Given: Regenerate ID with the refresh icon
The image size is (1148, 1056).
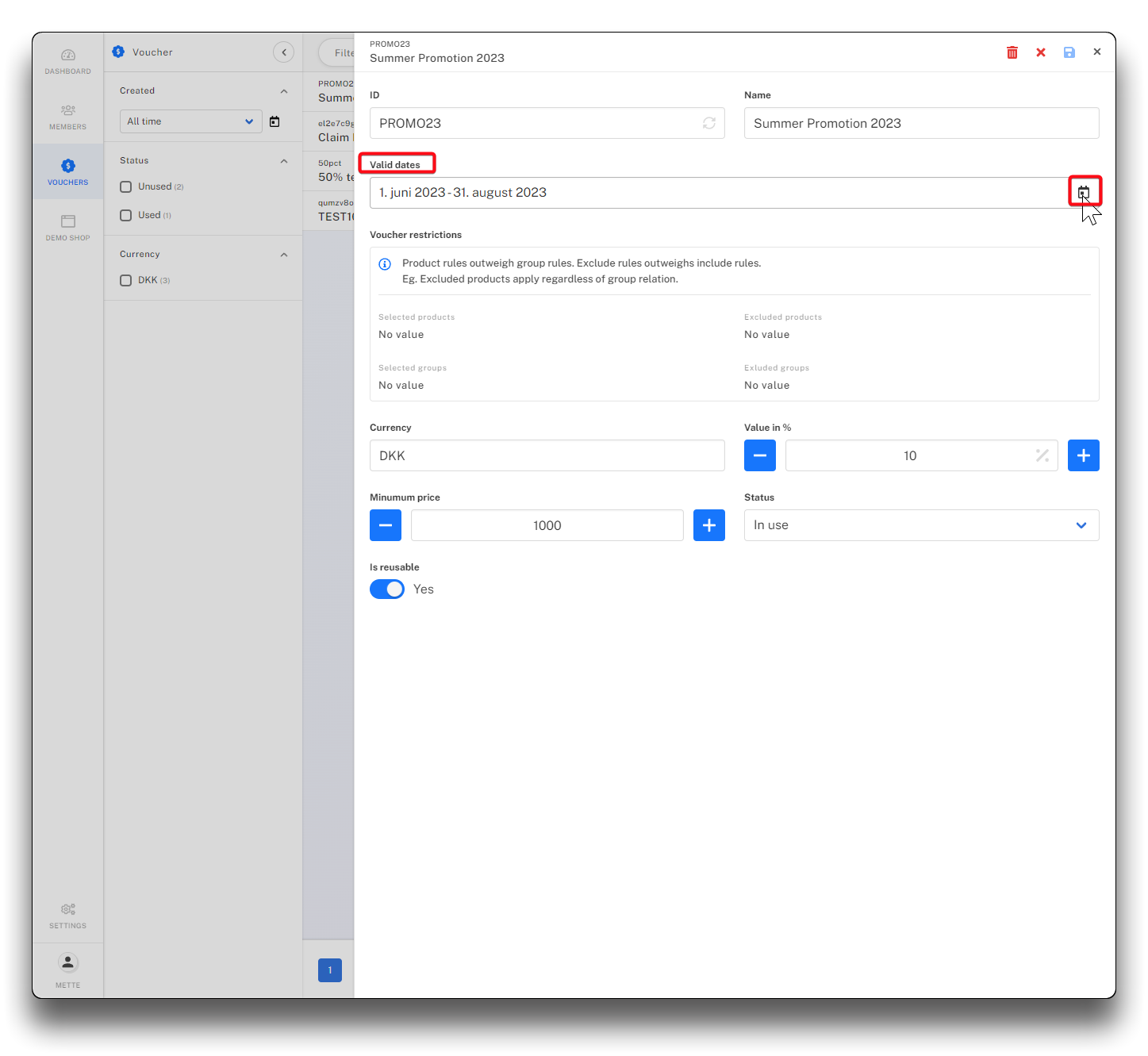Looking at the screenshot, I should [708, 123].
